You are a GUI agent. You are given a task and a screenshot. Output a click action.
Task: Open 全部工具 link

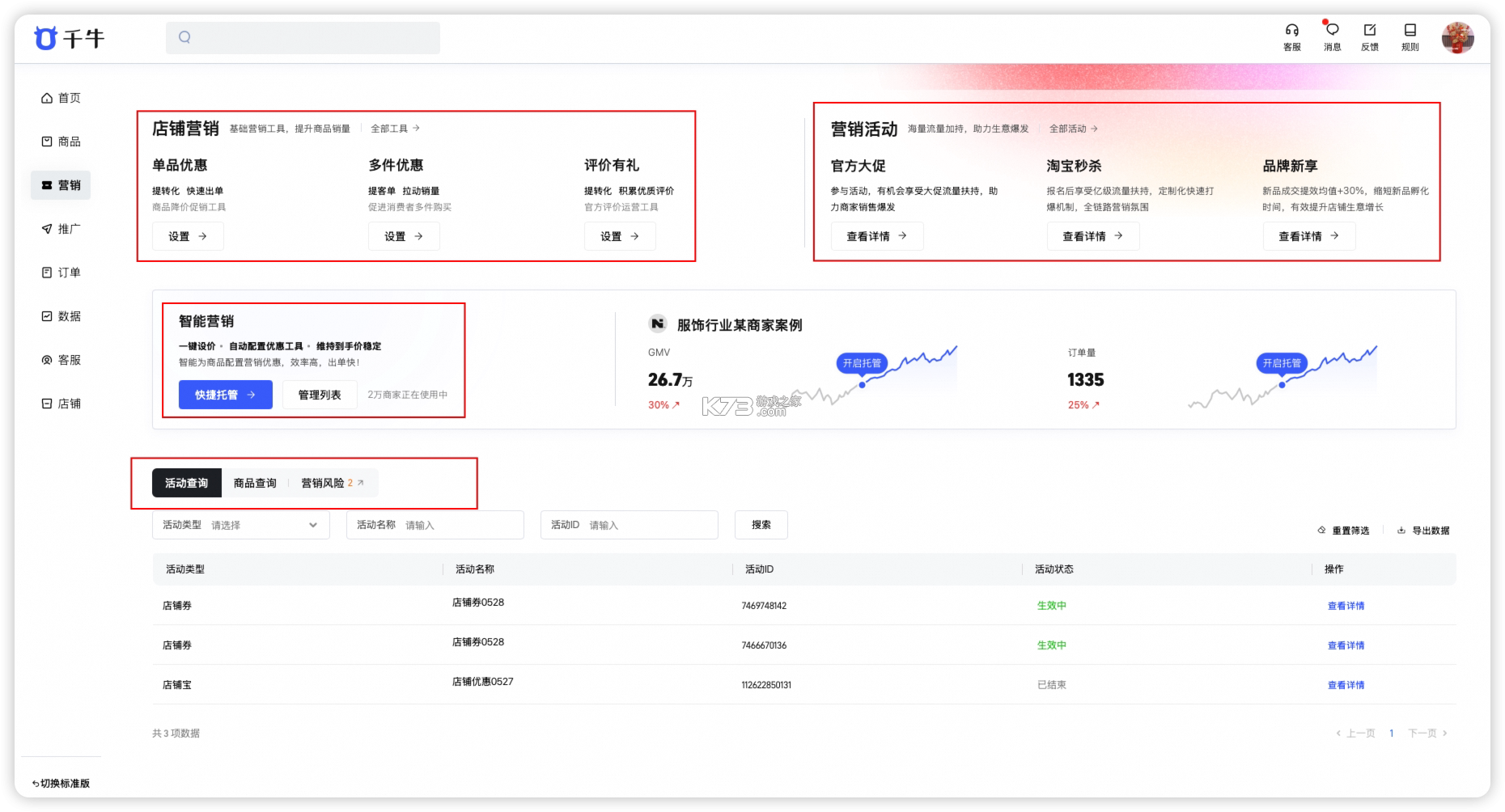(x=395, y=129)
